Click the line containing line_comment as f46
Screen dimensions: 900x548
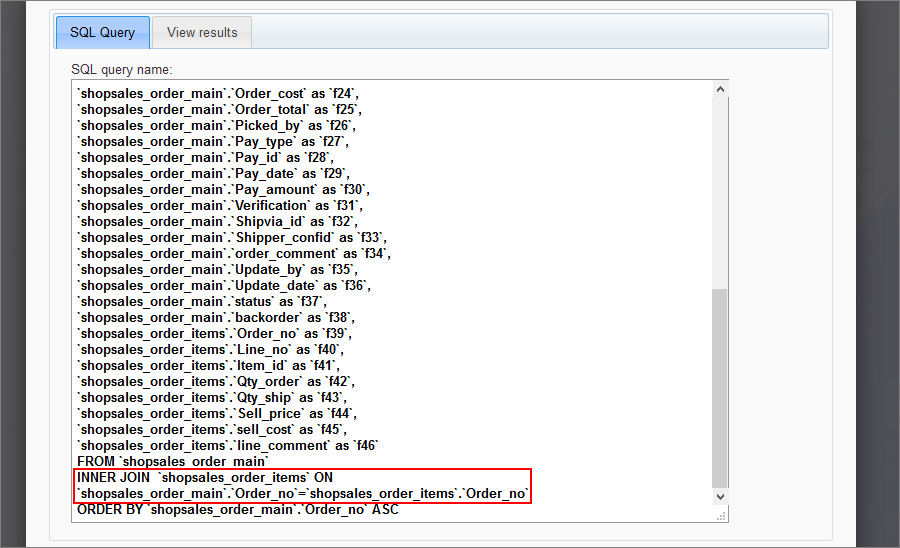click(228, 446)
